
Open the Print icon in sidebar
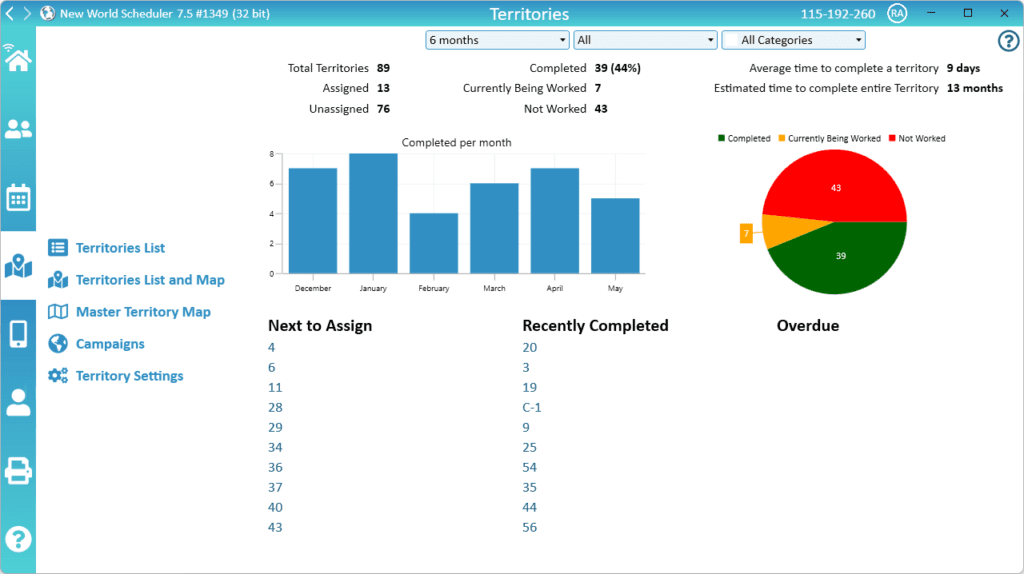click(x=18, y=470)
